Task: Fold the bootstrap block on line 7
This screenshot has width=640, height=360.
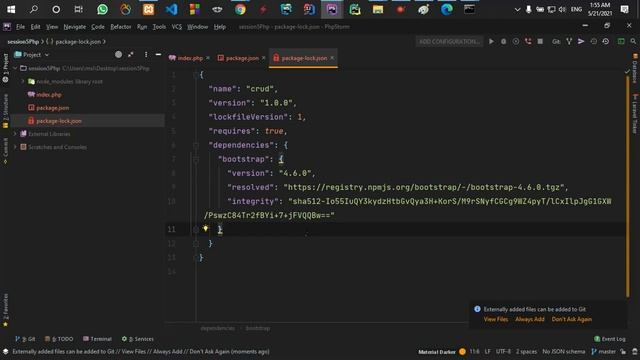Action: (196, 159)
